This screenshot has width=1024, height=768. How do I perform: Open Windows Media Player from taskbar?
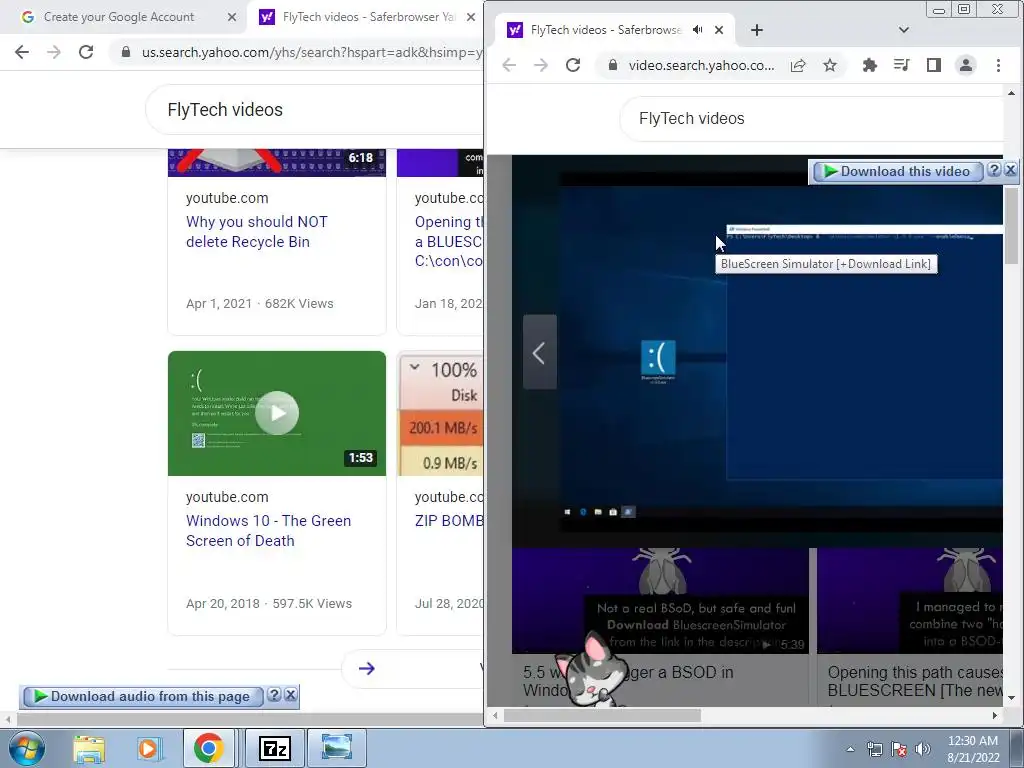tap(148, 748)
